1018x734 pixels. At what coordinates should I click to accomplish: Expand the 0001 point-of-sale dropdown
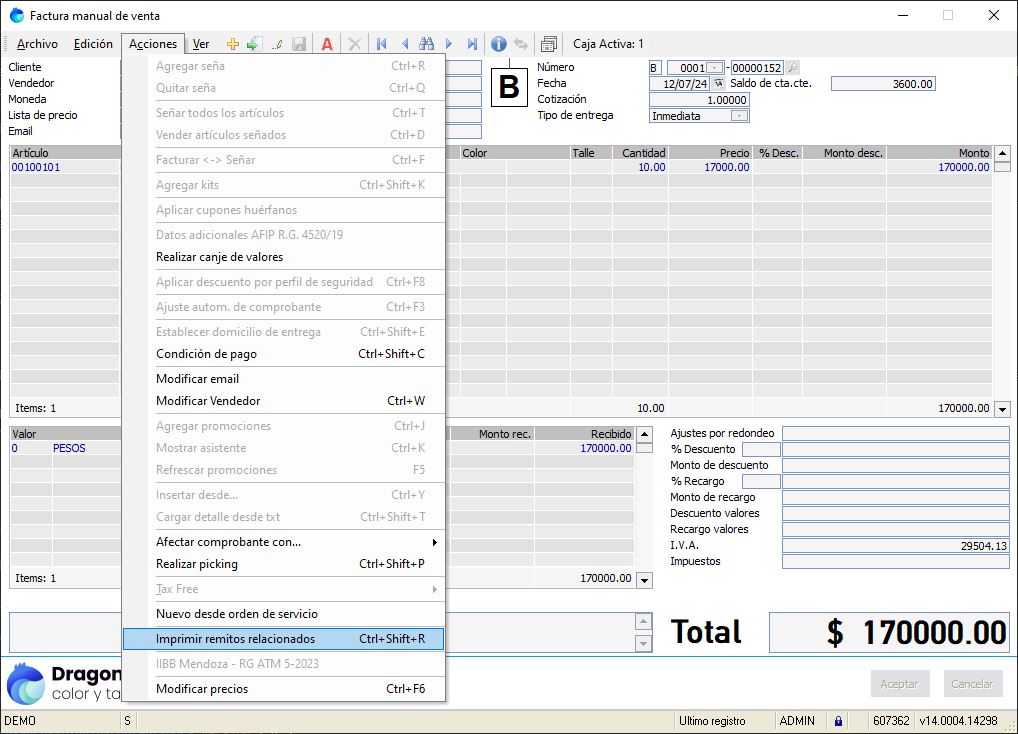pos(715,67)
